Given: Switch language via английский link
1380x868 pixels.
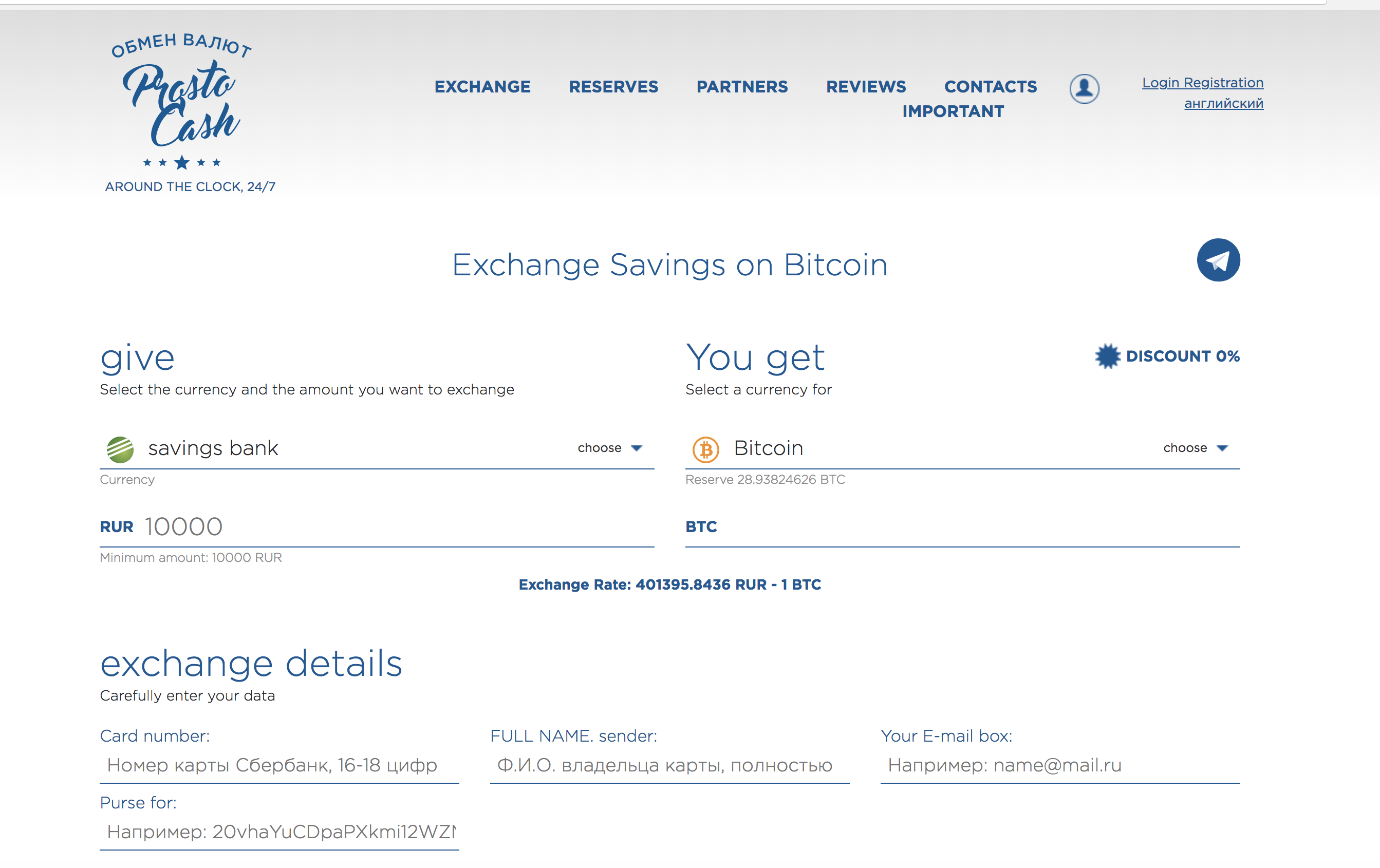Looking at the screenshot, I should point(1223,103).
